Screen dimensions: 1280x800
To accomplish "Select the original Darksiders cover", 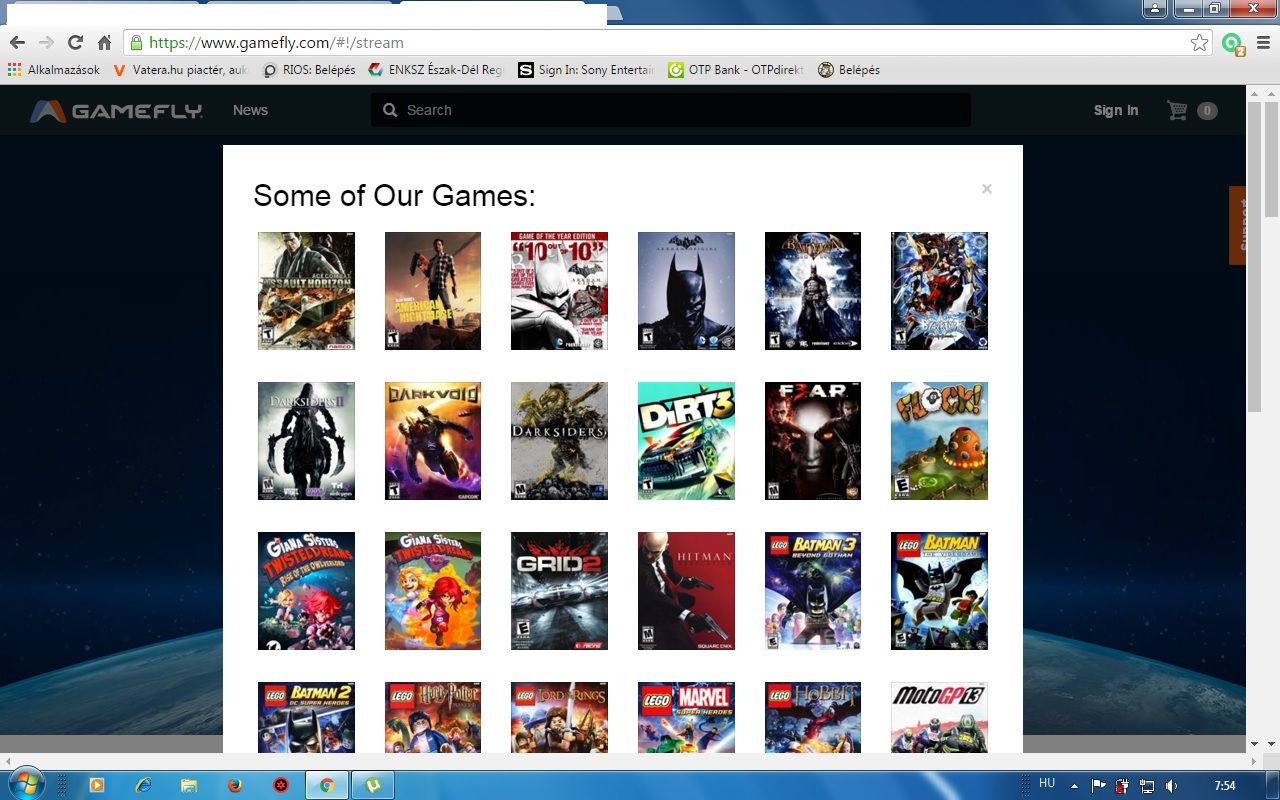I will 559,441.
